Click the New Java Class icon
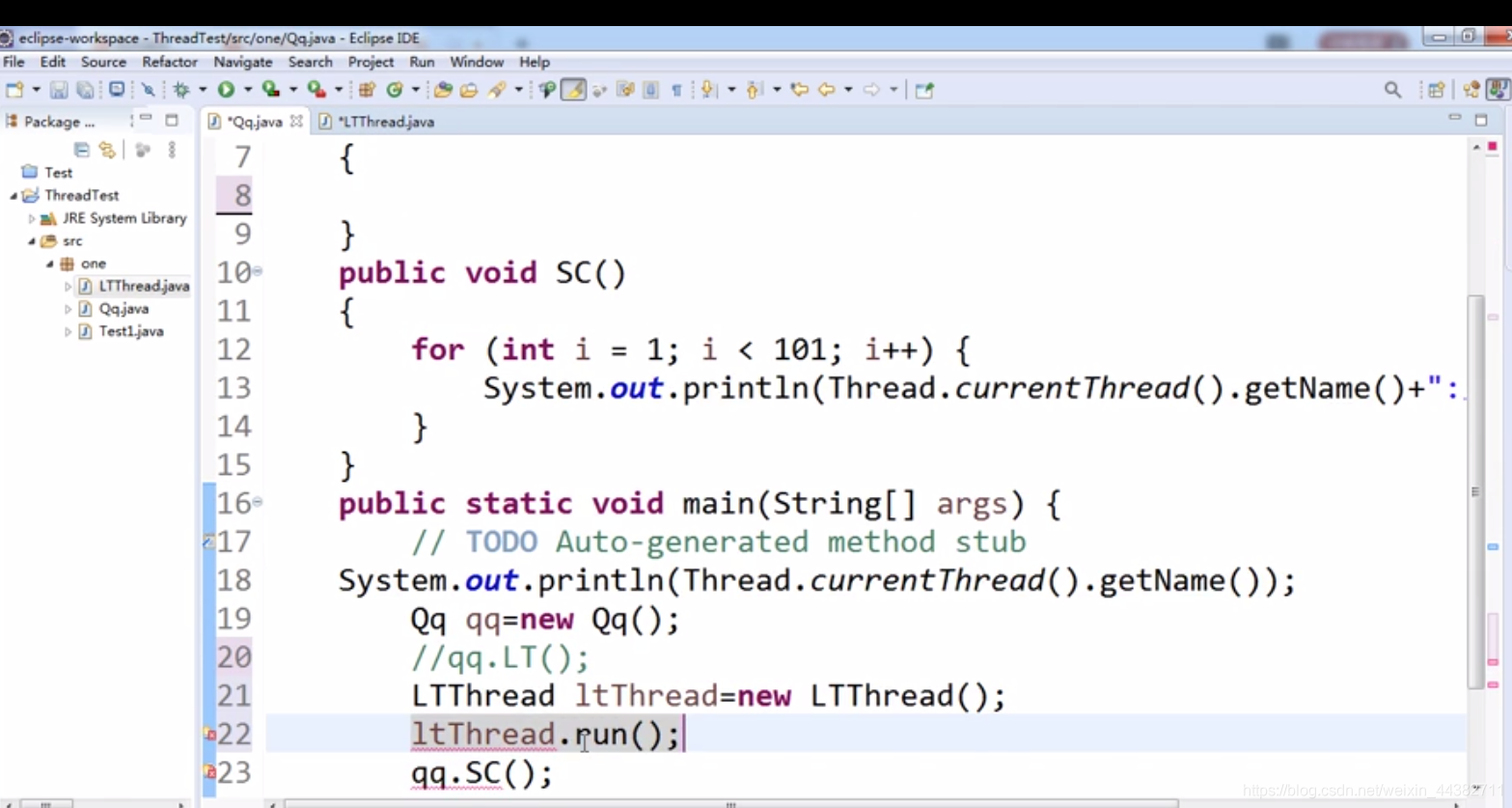Screen dimensions: 1512x808 coord(395,90)
